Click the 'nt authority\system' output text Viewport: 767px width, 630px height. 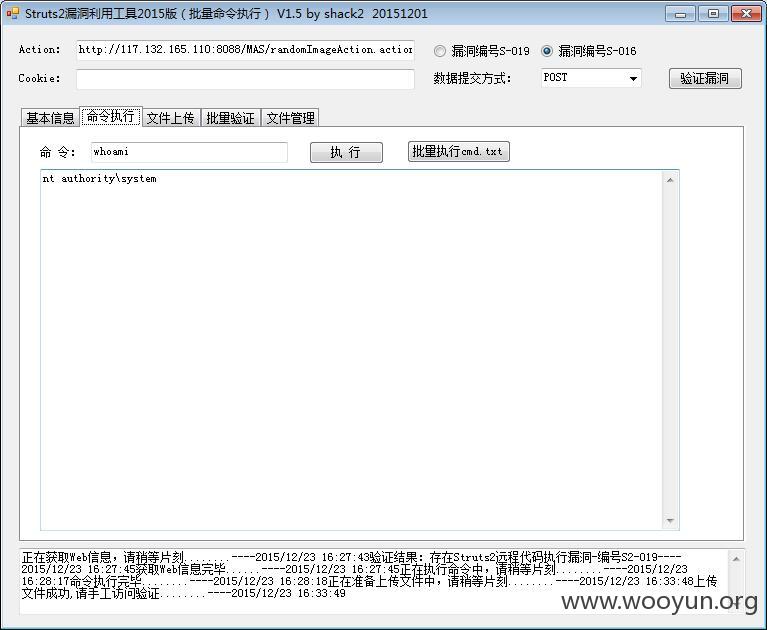[99, 179]
